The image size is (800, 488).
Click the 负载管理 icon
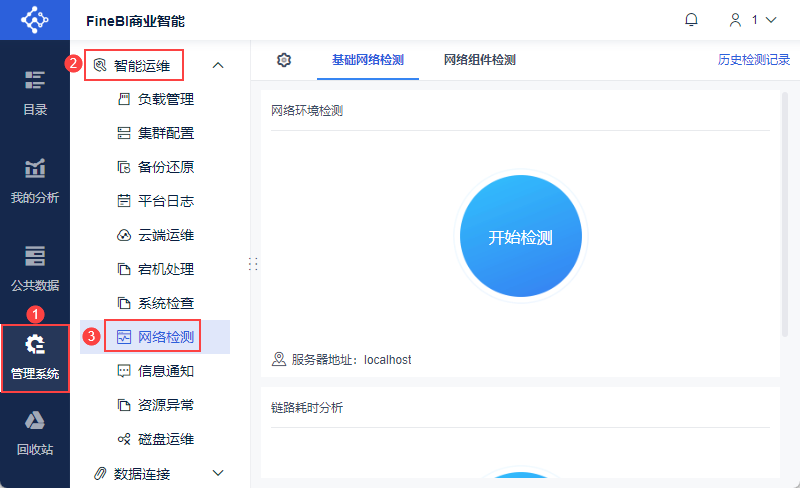coord(124,99)
